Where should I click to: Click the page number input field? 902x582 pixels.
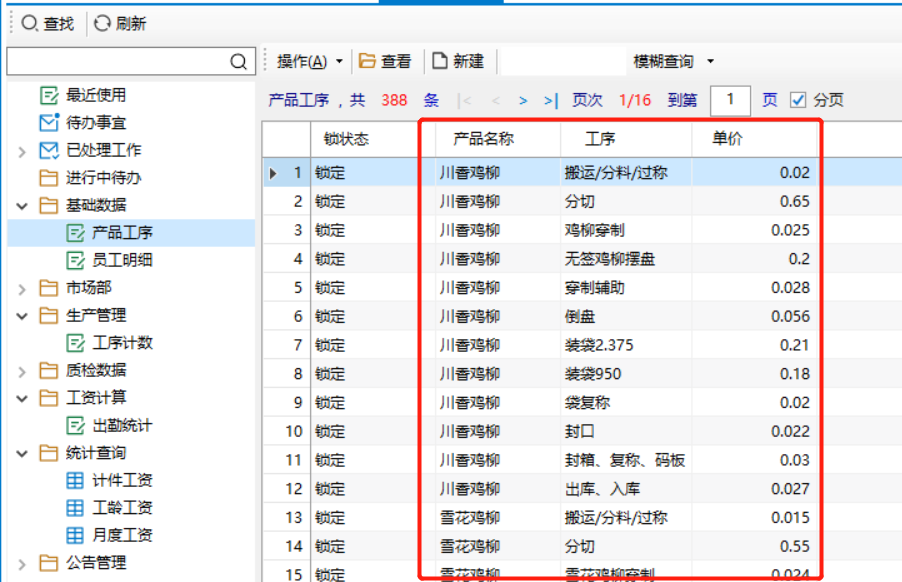click(731, 100)
